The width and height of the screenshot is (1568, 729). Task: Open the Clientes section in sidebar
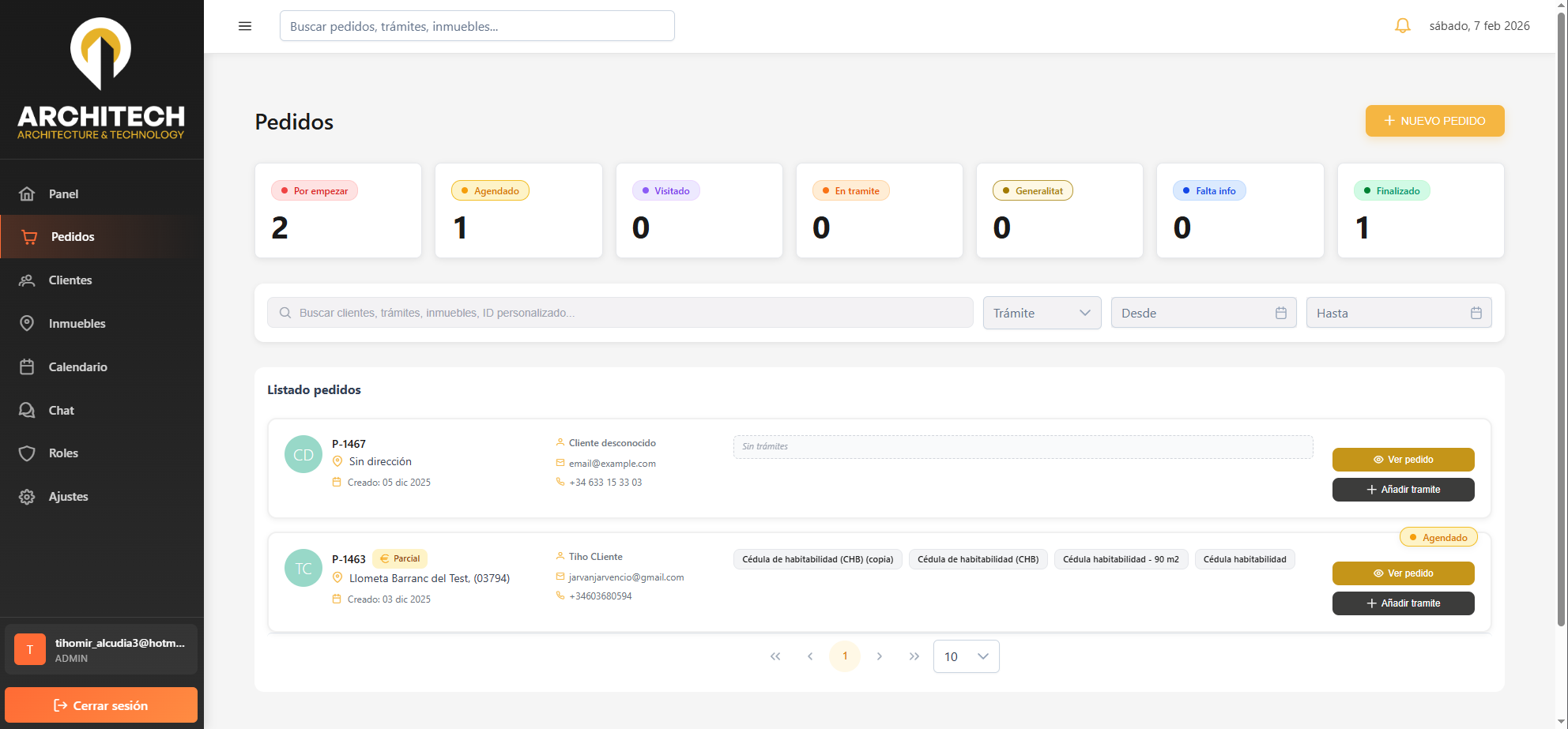click(70, 280)
